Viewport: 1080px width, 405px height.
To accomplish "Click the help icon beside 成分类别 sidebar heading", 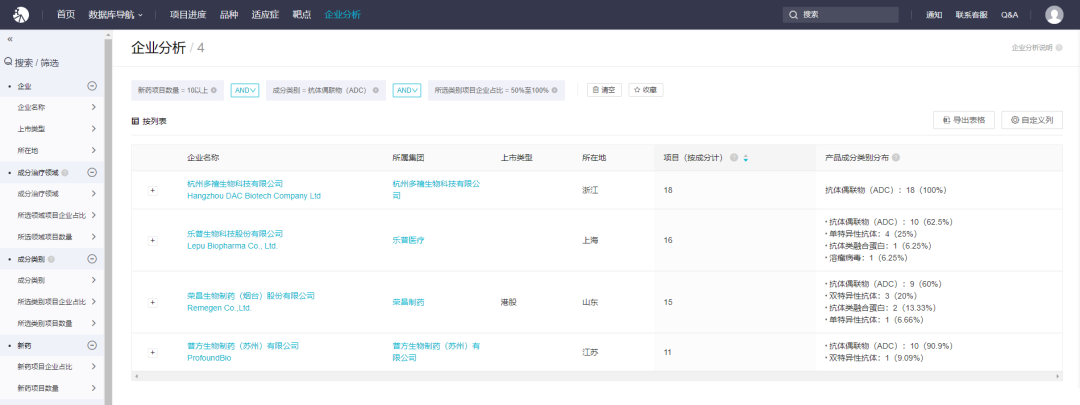I will point(51,259).
